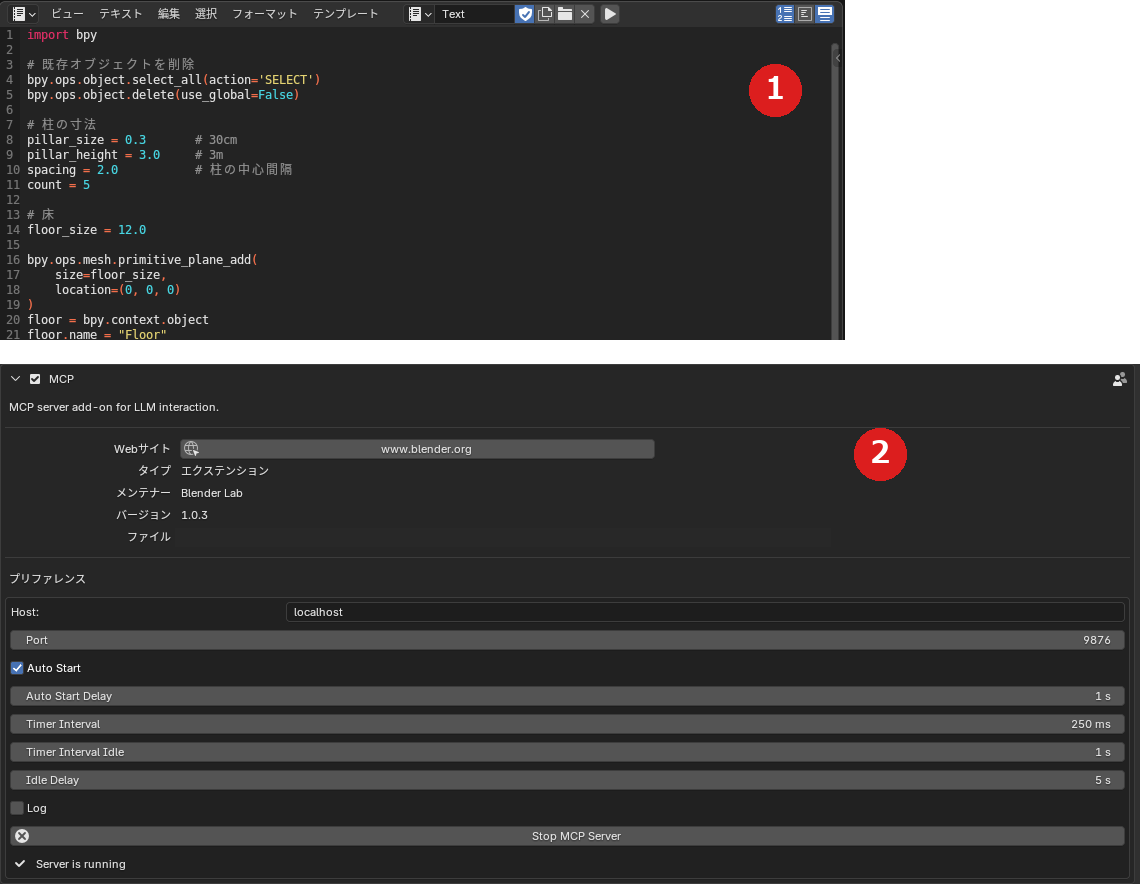Toggle the fake user shield icon
This screenshot has height=884, width=1140.
click(525, 14)
